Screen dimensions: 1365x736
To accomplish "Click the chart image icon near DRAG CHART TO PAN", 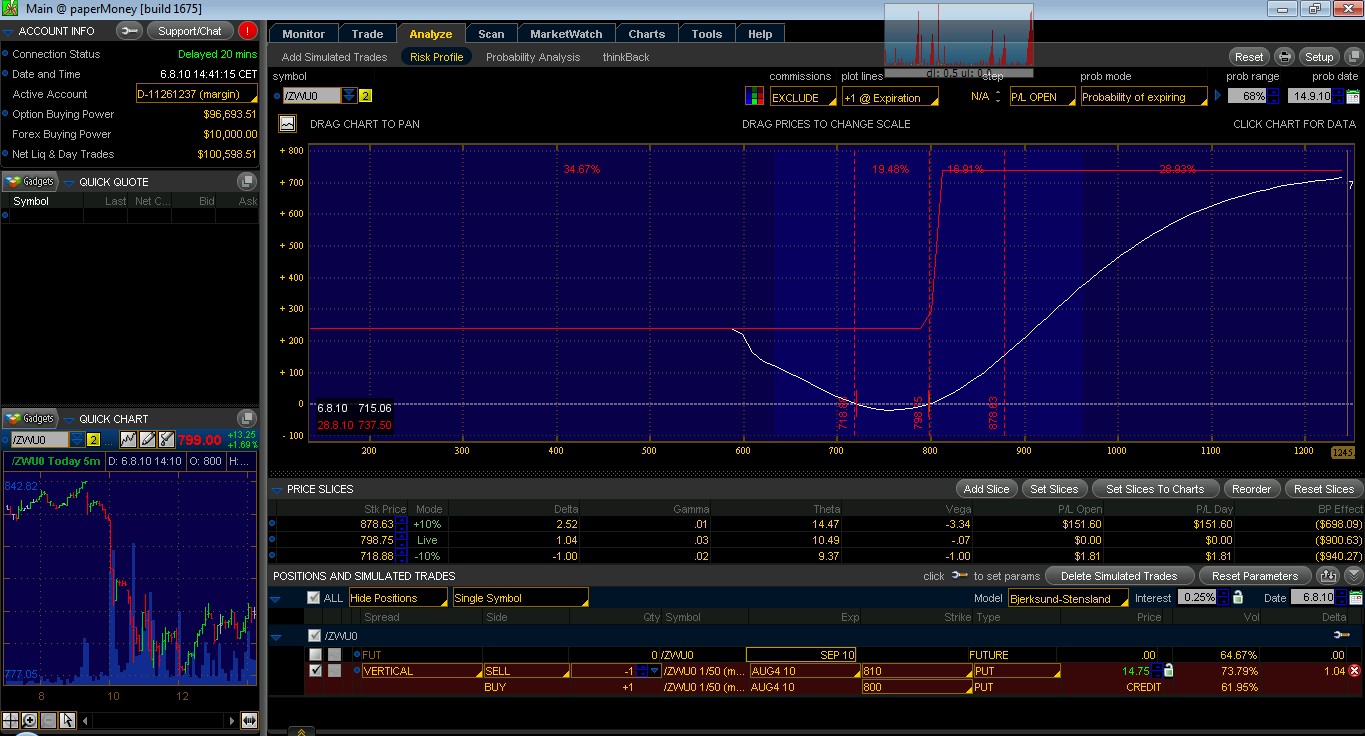I will (288, 124).
